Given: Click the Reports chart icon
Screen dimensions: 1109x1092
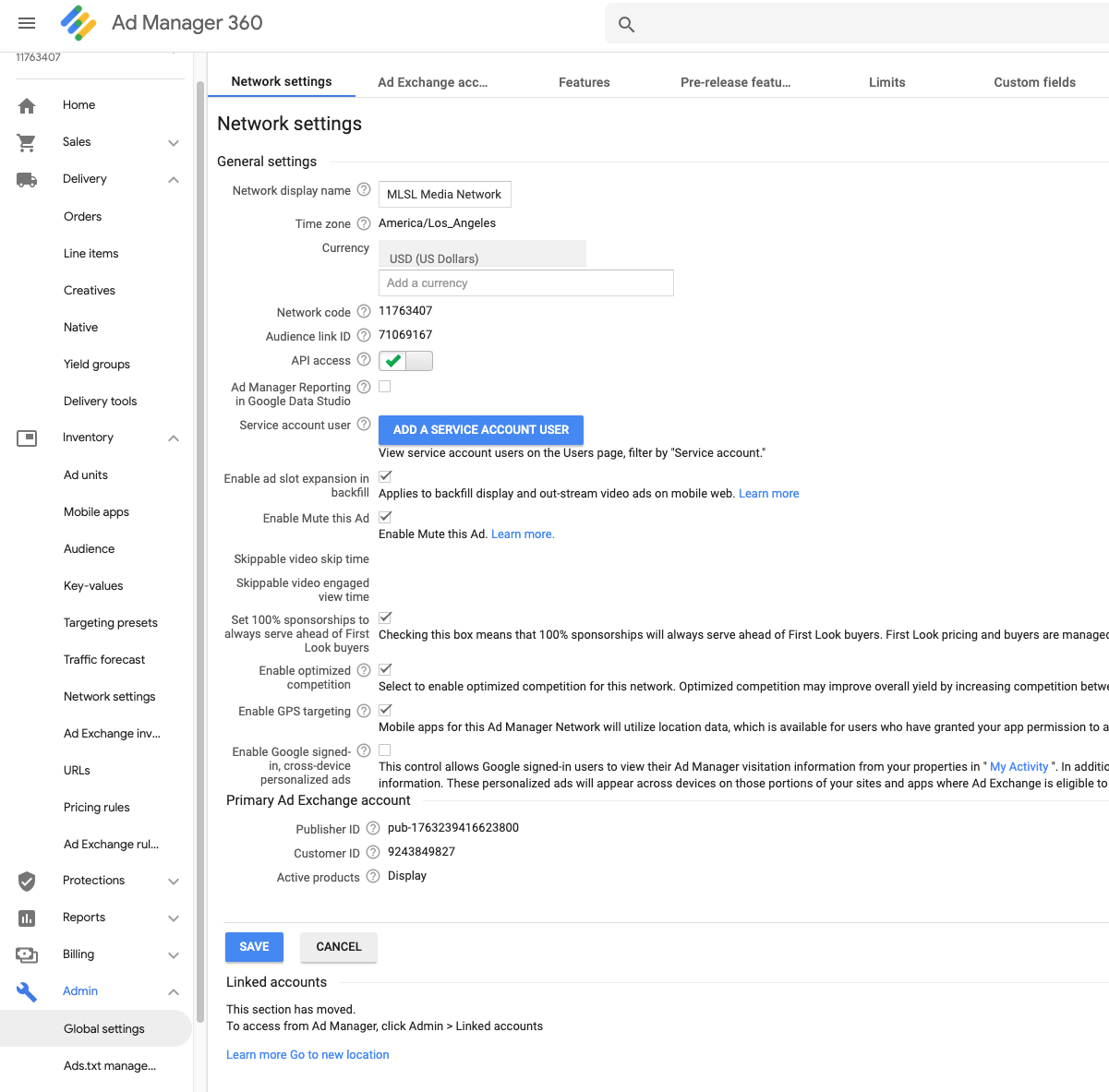Looking at the screenshot, I should point(27,918).
